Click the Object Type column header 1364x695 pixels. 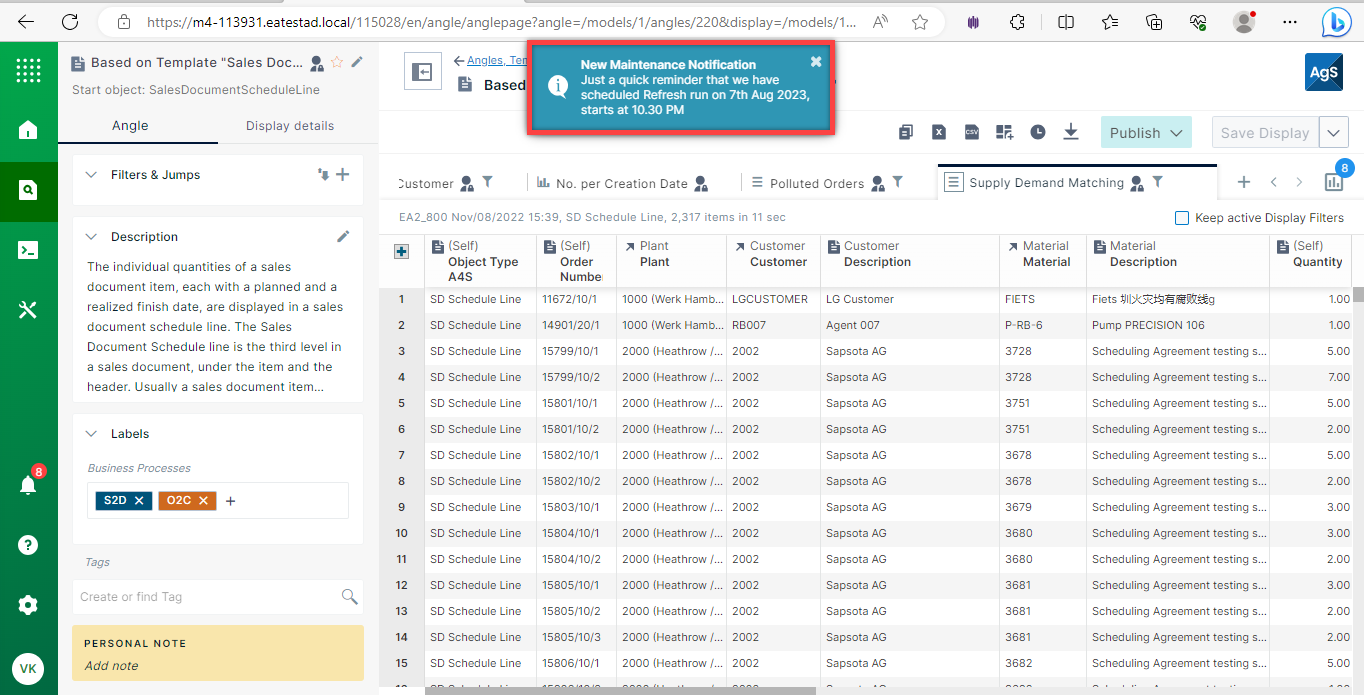(480, 262)
